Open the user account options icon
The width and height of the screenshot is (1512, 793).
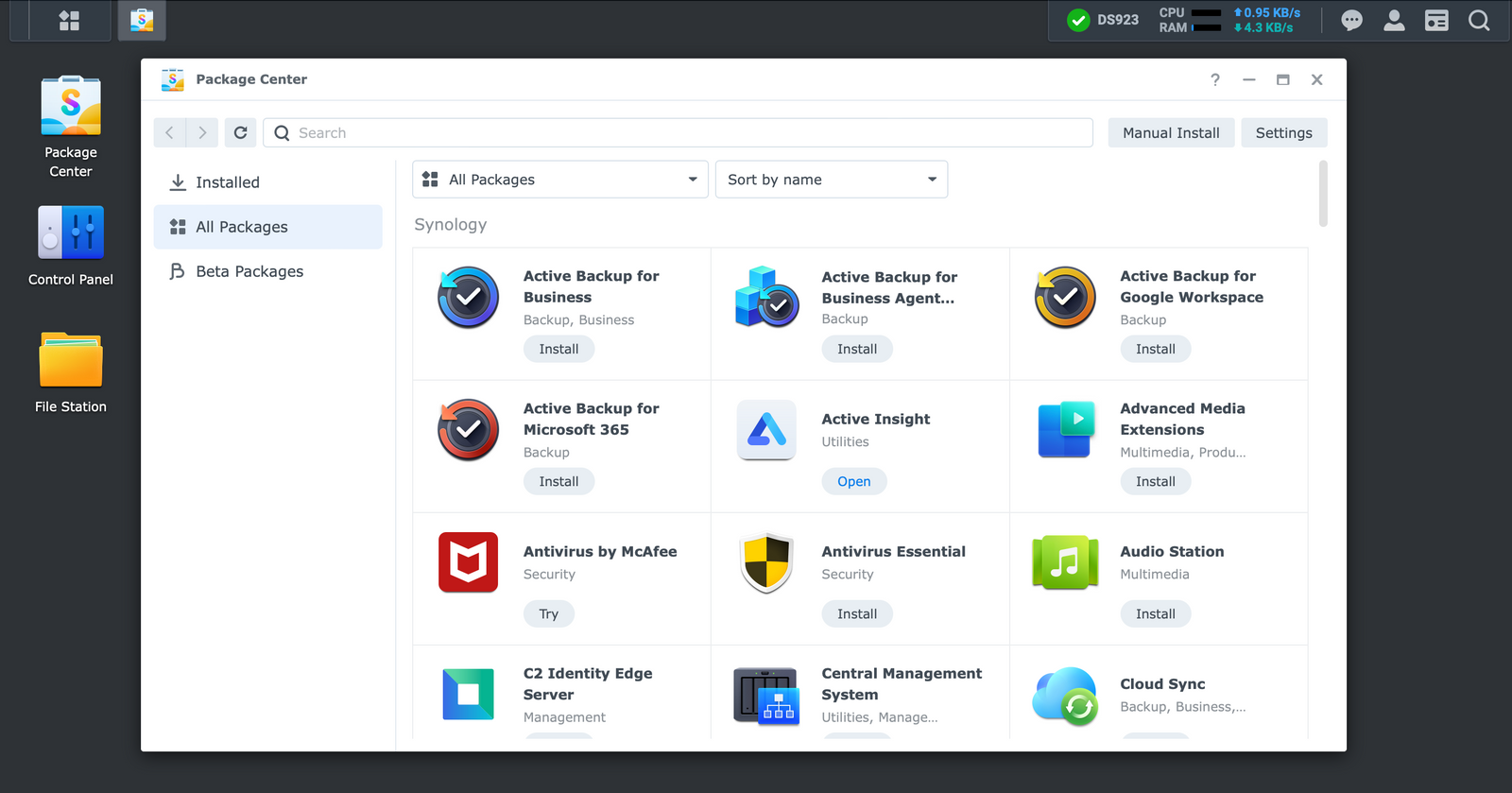pos(1394,21)
